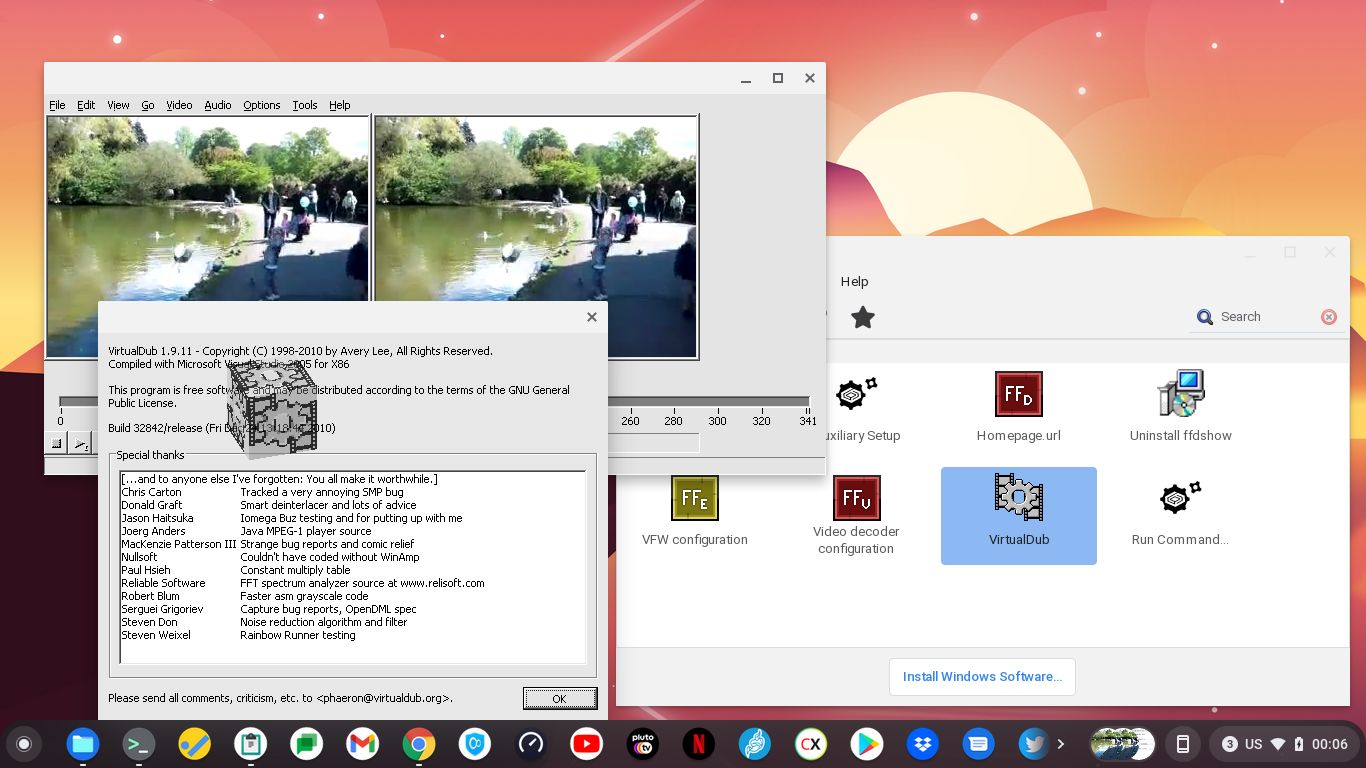Image resolution: width=1366 pixels, height=768 pixels.
Task: Open Dropbox from the shelf
Action: (922, 744)
